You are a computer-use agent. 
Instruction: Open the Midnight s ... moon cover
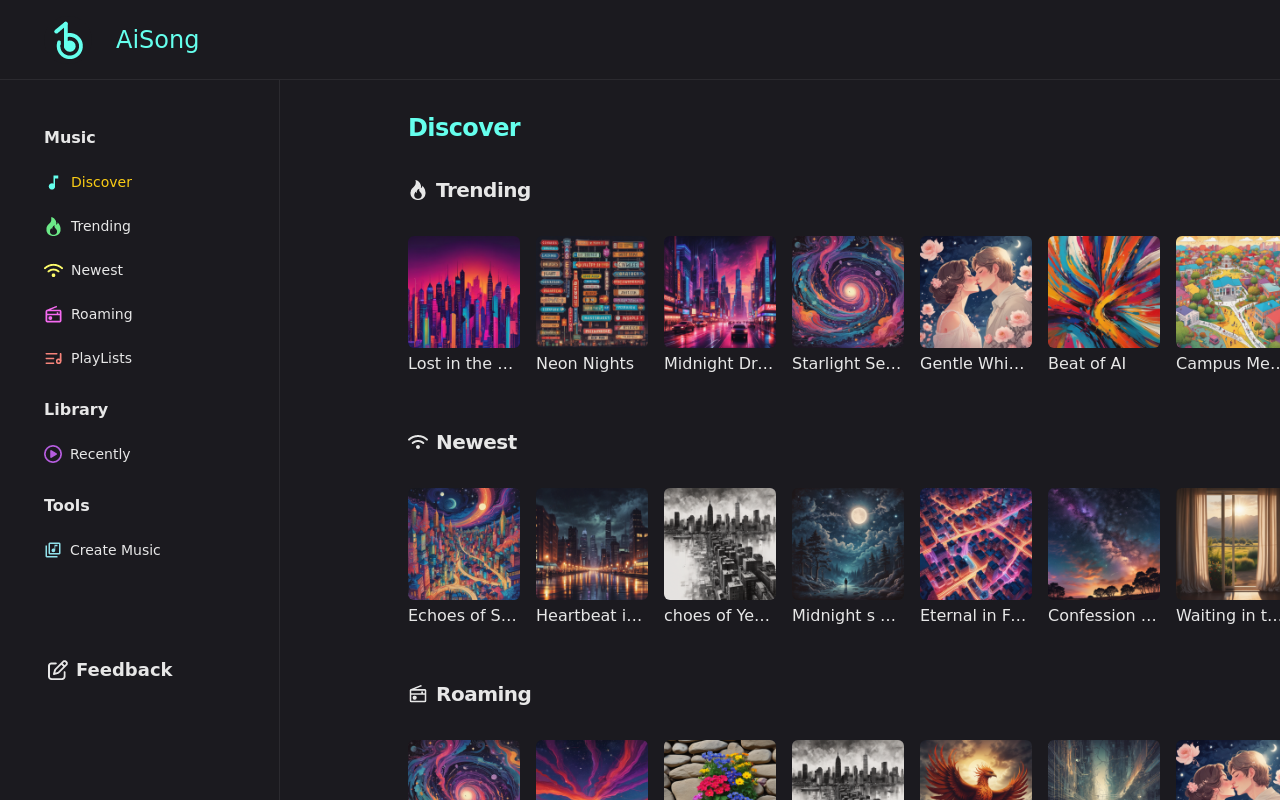[x=848, y=544]
